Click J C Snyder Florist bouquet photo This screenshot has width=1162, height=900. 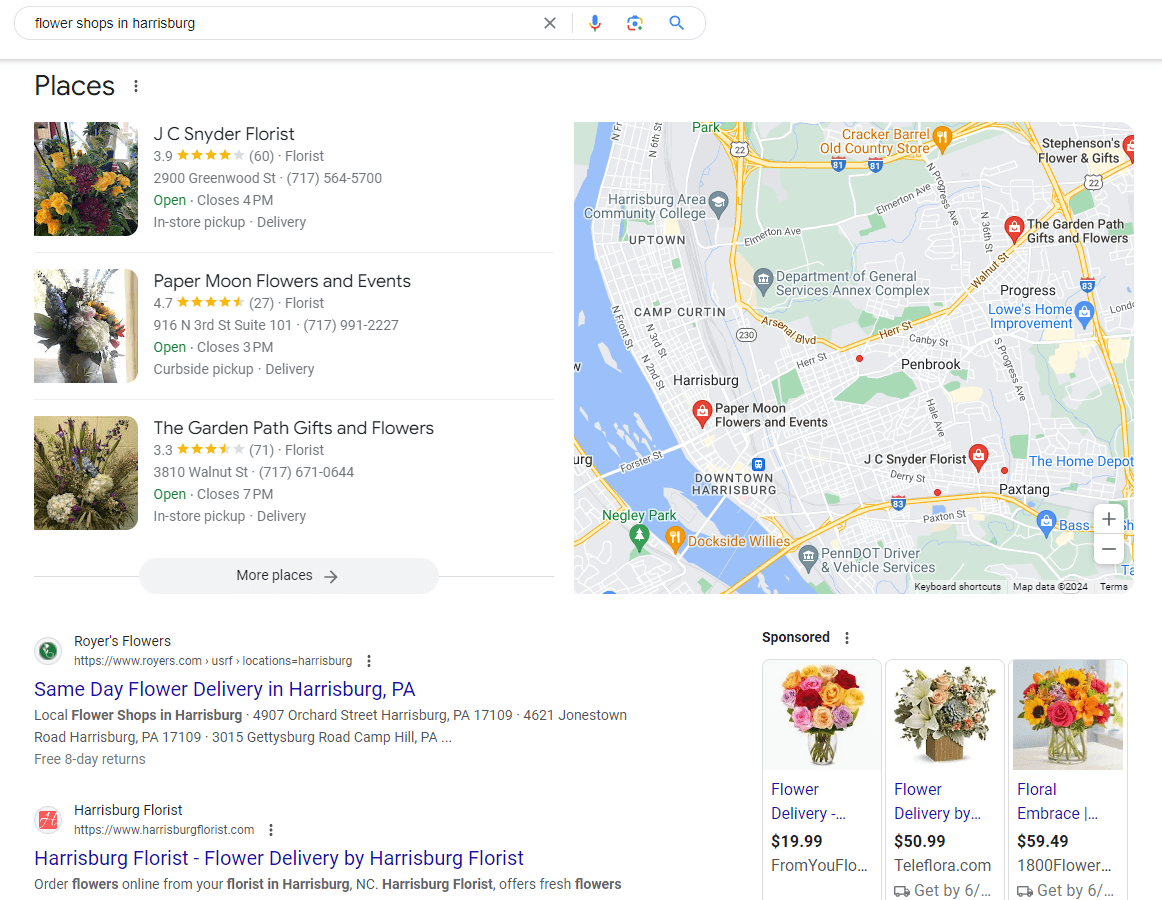pyautogui.click(x=86, y=179)
